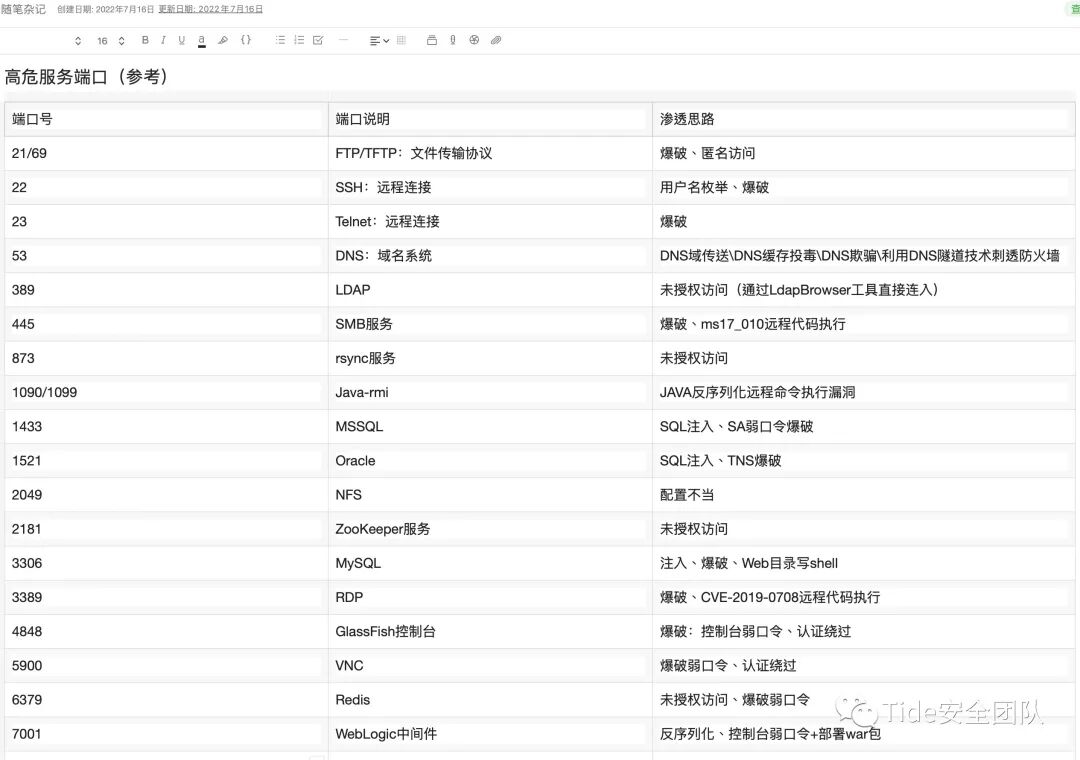
Task: Select the 渗透思路 header cell
Action: click(x=864, y=119)
